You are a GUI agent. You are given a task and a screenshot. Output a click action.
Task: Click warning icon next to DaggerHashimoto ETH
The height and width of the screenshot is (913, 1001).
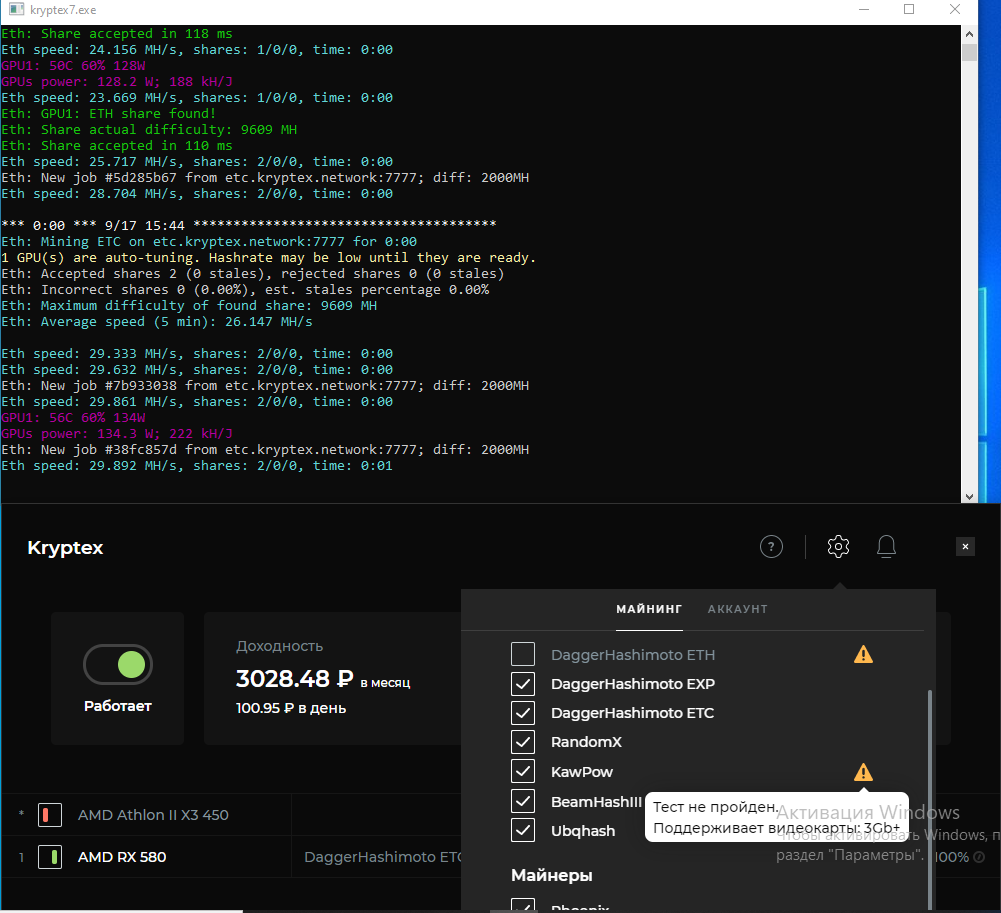point(863,655)
